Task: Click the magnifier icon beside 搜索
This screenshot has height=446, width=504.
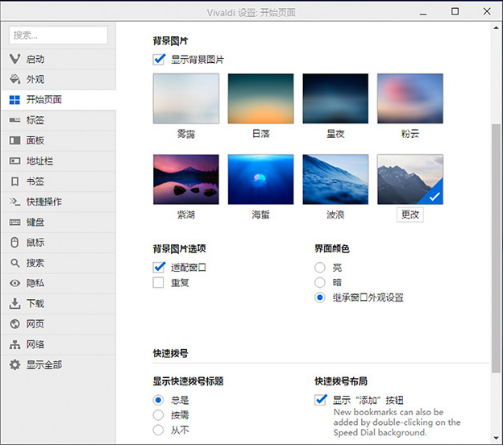Action: [x=15, y=263]
